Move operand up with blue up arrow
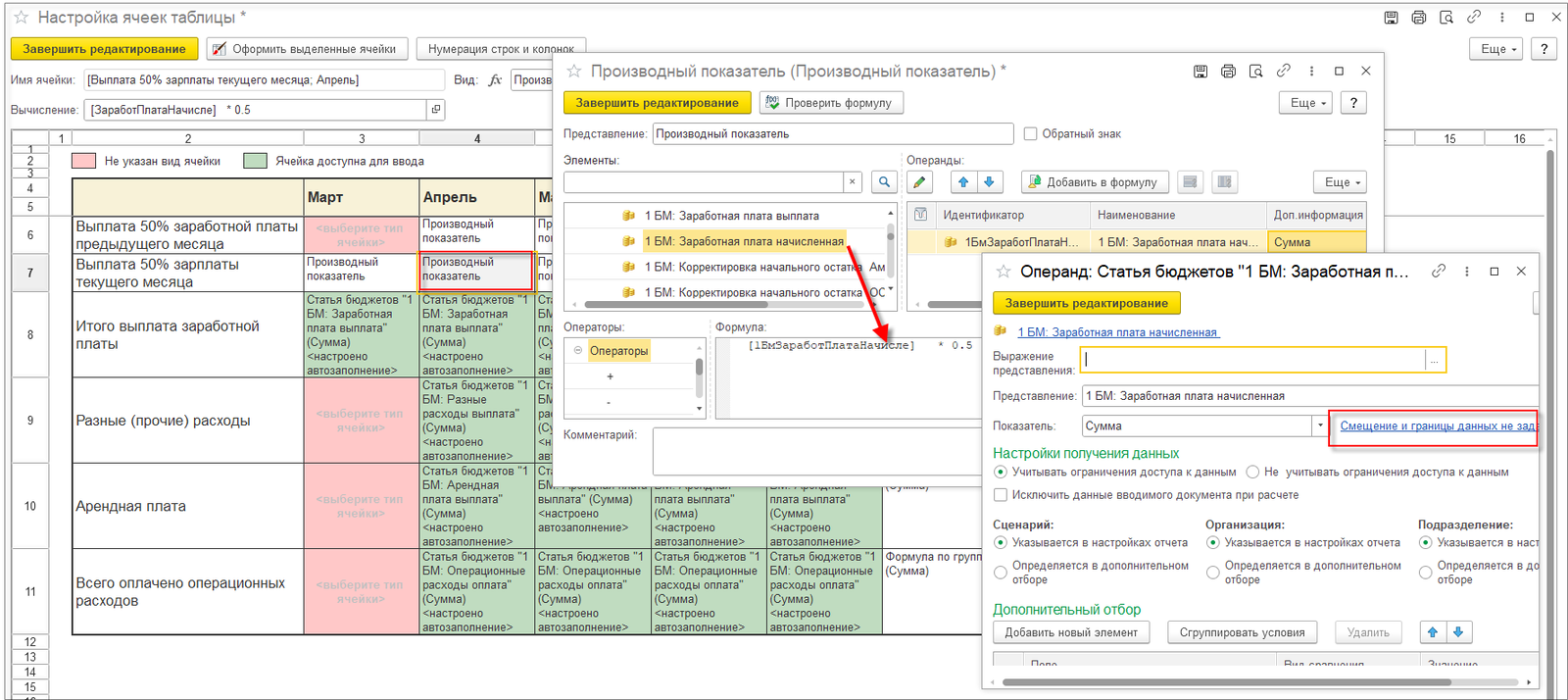Viewport: 1568px width, 700px height. tap(963, 182)
